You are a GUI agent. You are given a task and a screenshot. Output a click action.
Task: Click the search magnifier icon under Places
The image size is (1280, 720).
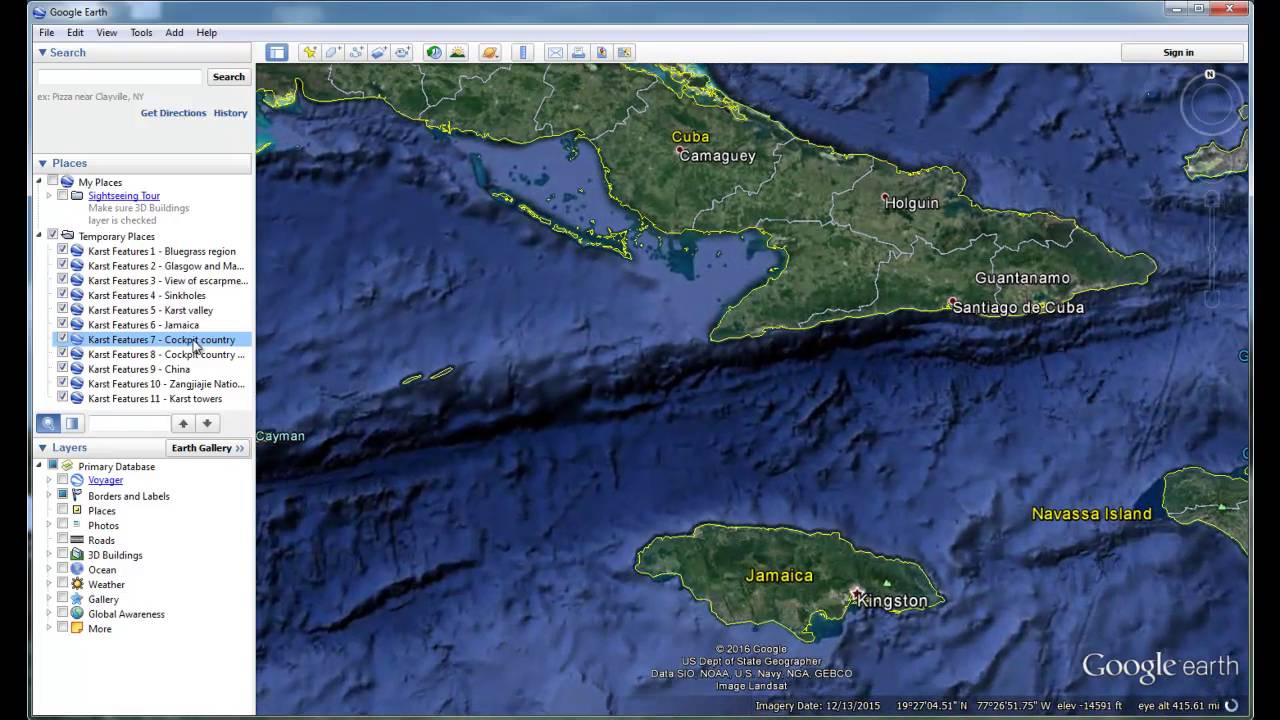point(48,423)
